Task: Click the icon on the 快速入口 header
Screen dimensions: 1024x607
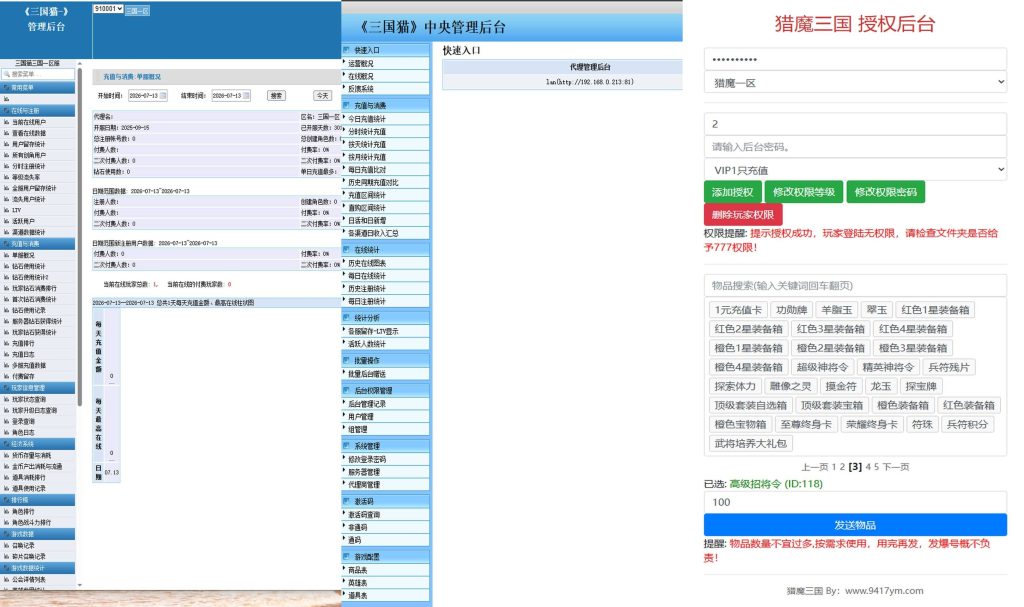Action: [347, 50]
